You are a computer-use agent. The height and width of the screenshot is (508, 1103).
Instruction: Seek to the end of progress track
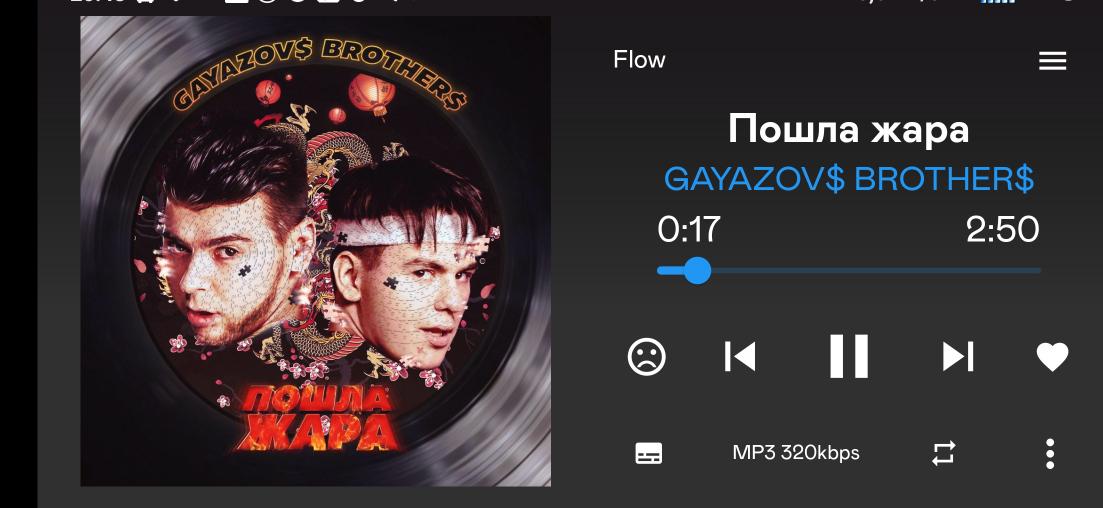[x=1039, y=270]
